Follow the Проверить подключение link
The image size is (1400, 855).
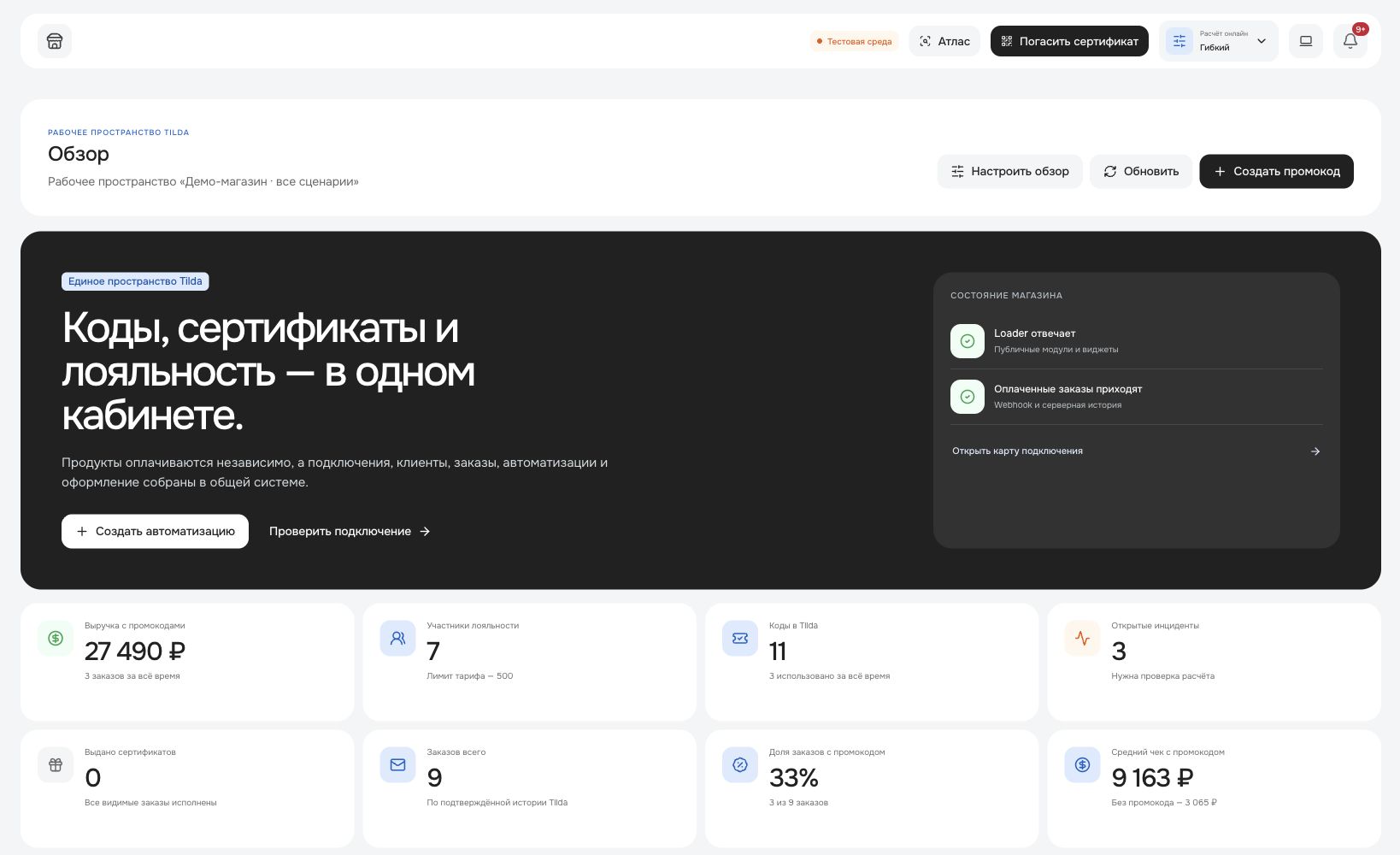(350, 531)
